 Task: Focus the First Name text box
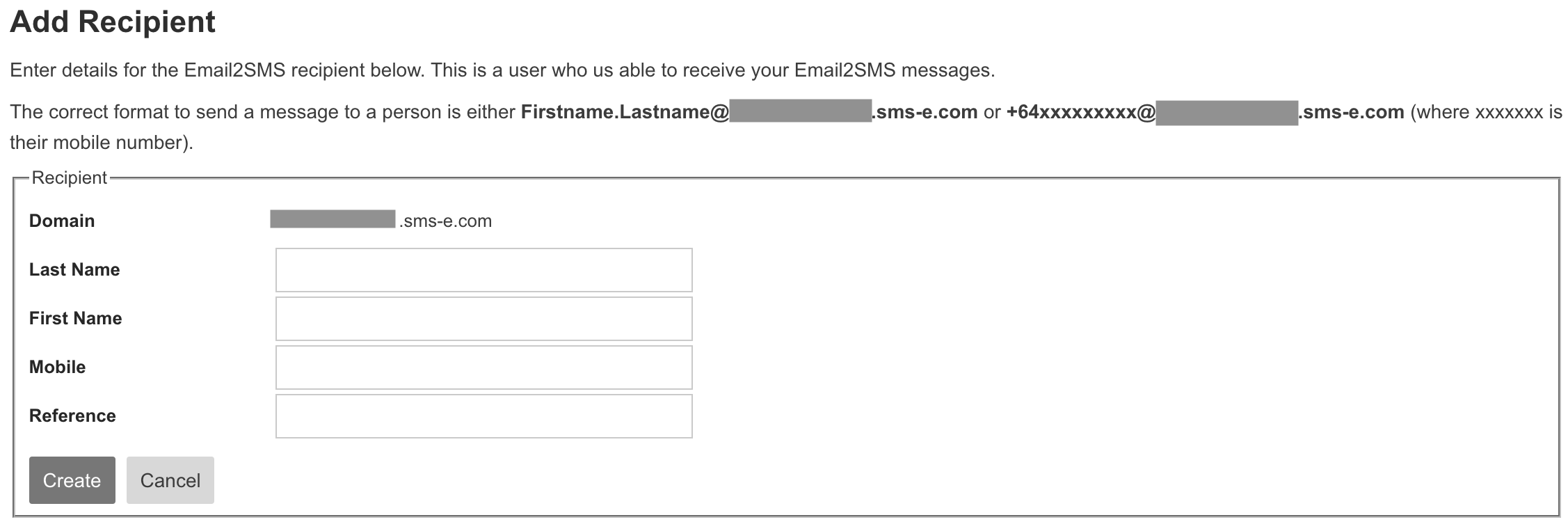click(483, 319)
